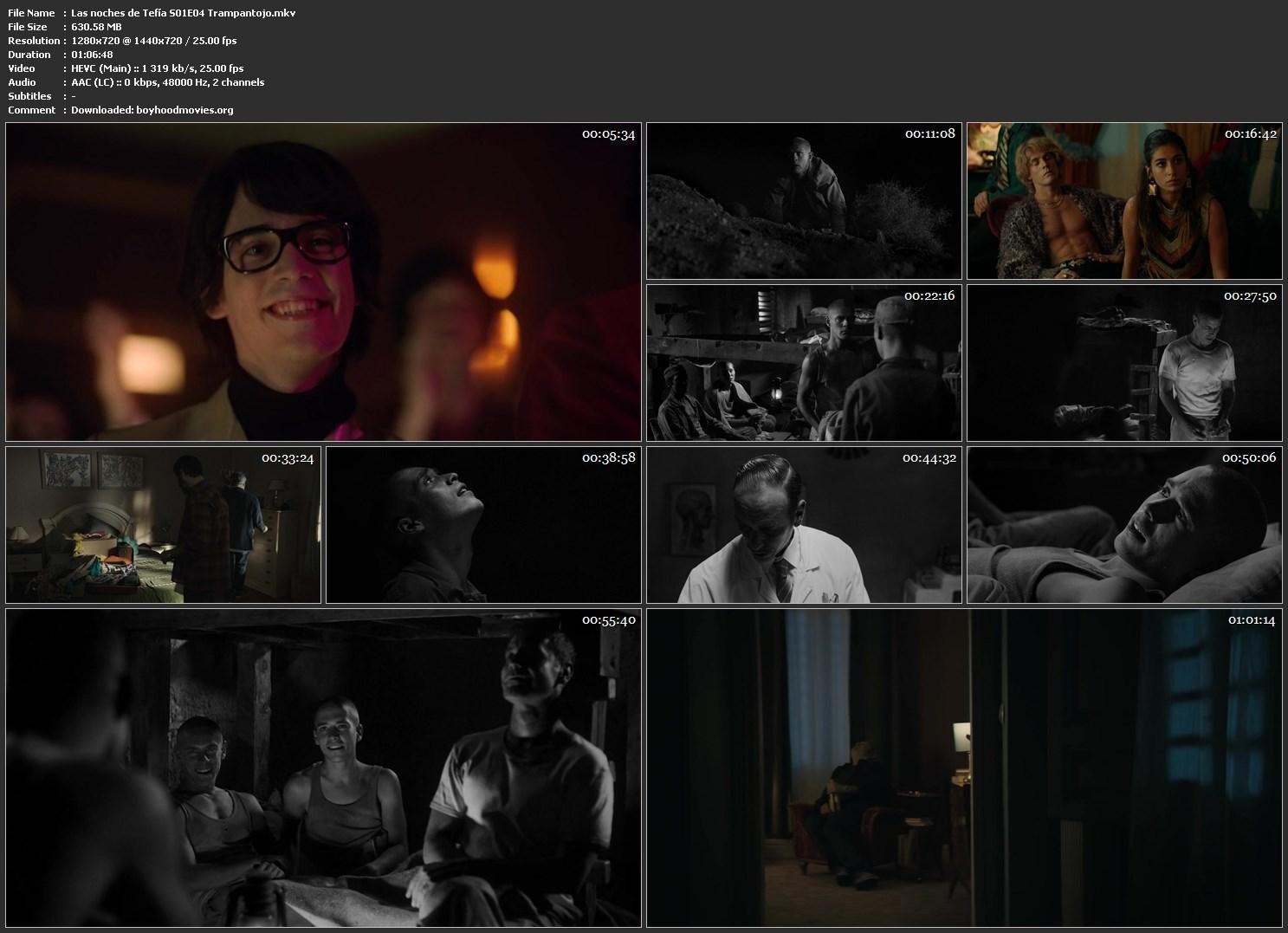Select the resolution value '1280x720 @ 1440x720 / 25.00 fps'
This screenshot has width=1288, height=933.
coord(154,41)
